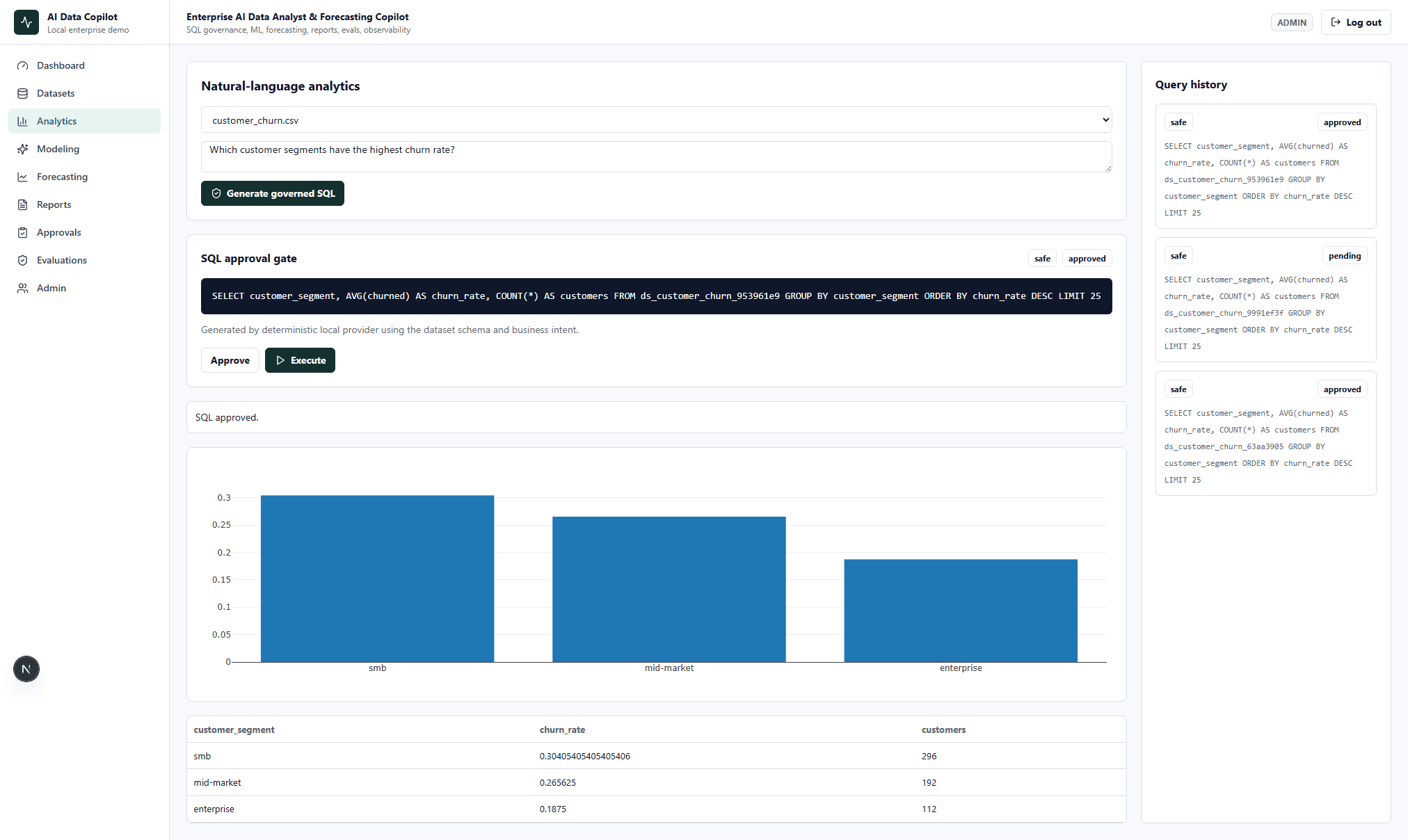The width and height of the screenshot is (1408, 840).
Task: Click the Datasets database icon
Action: click(22, 93)
